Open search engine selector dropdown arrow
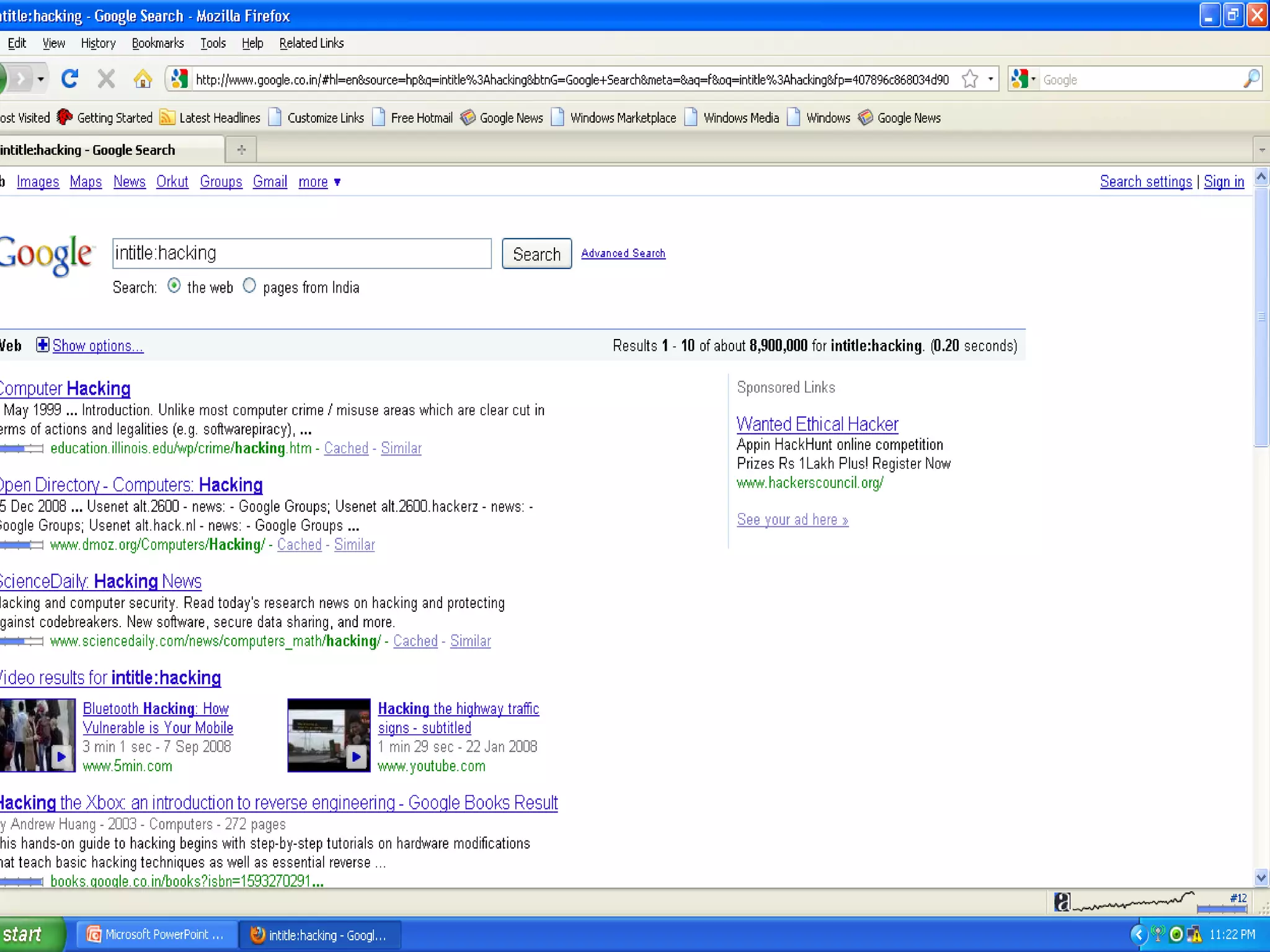Image resolution: width=1270 pixels, height=952 pixels. click(1033, 79)
